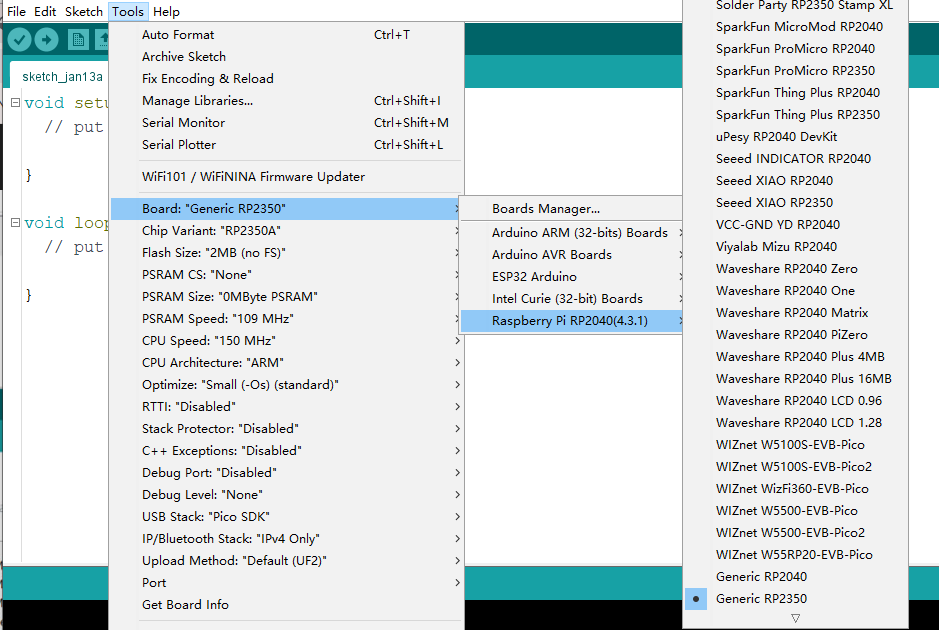Screen dimensions: 939x630
Task: Expand the Optimize submenu arrow
Action: [457, 384]
